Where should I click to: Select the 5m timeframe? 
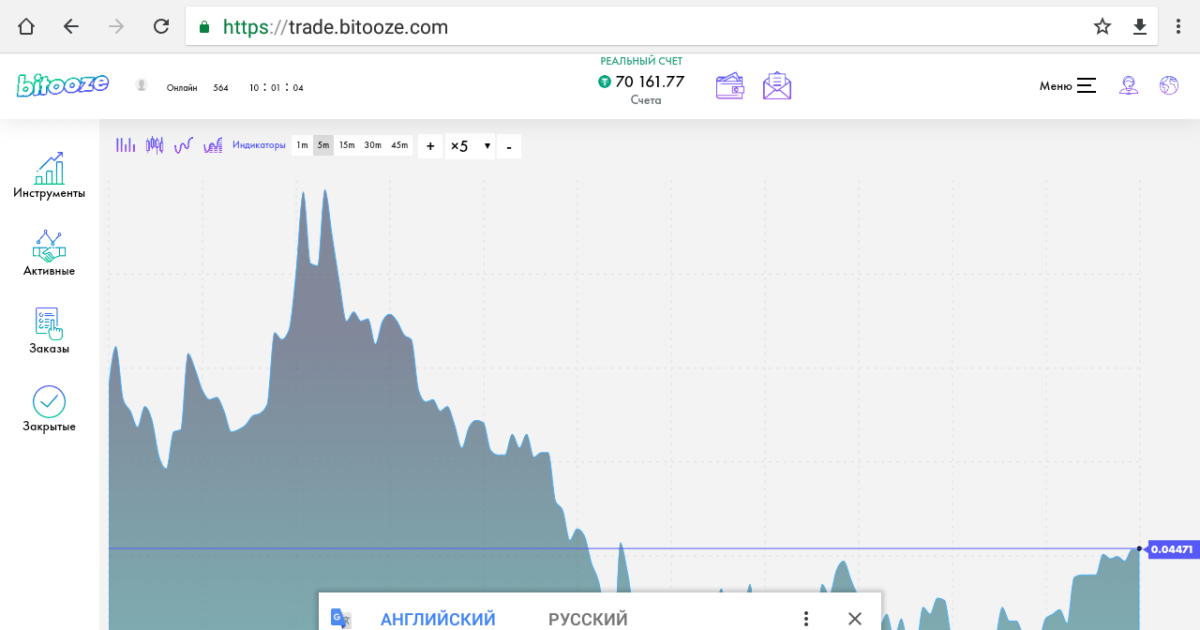click(x=323, y=146)
